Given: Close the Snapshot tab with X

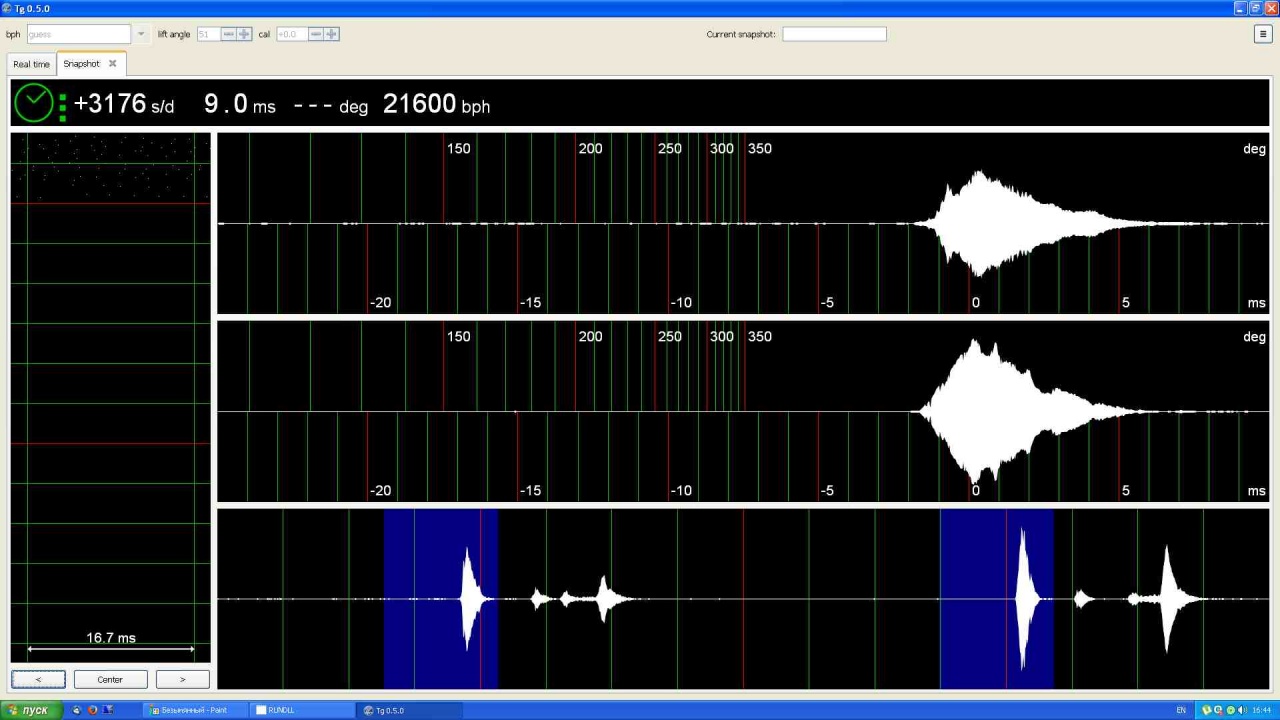Looking at the screenshot, I should (113, 64).
